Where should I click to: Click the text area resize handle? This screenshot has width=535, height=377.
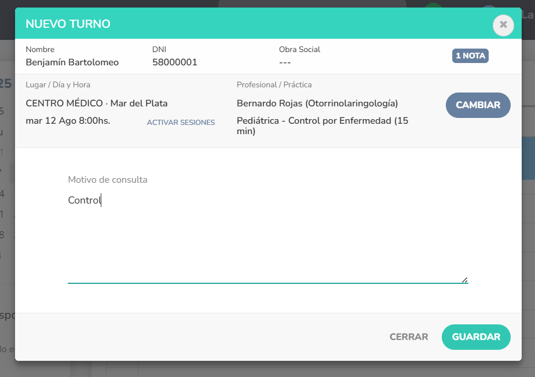(465, 280)
